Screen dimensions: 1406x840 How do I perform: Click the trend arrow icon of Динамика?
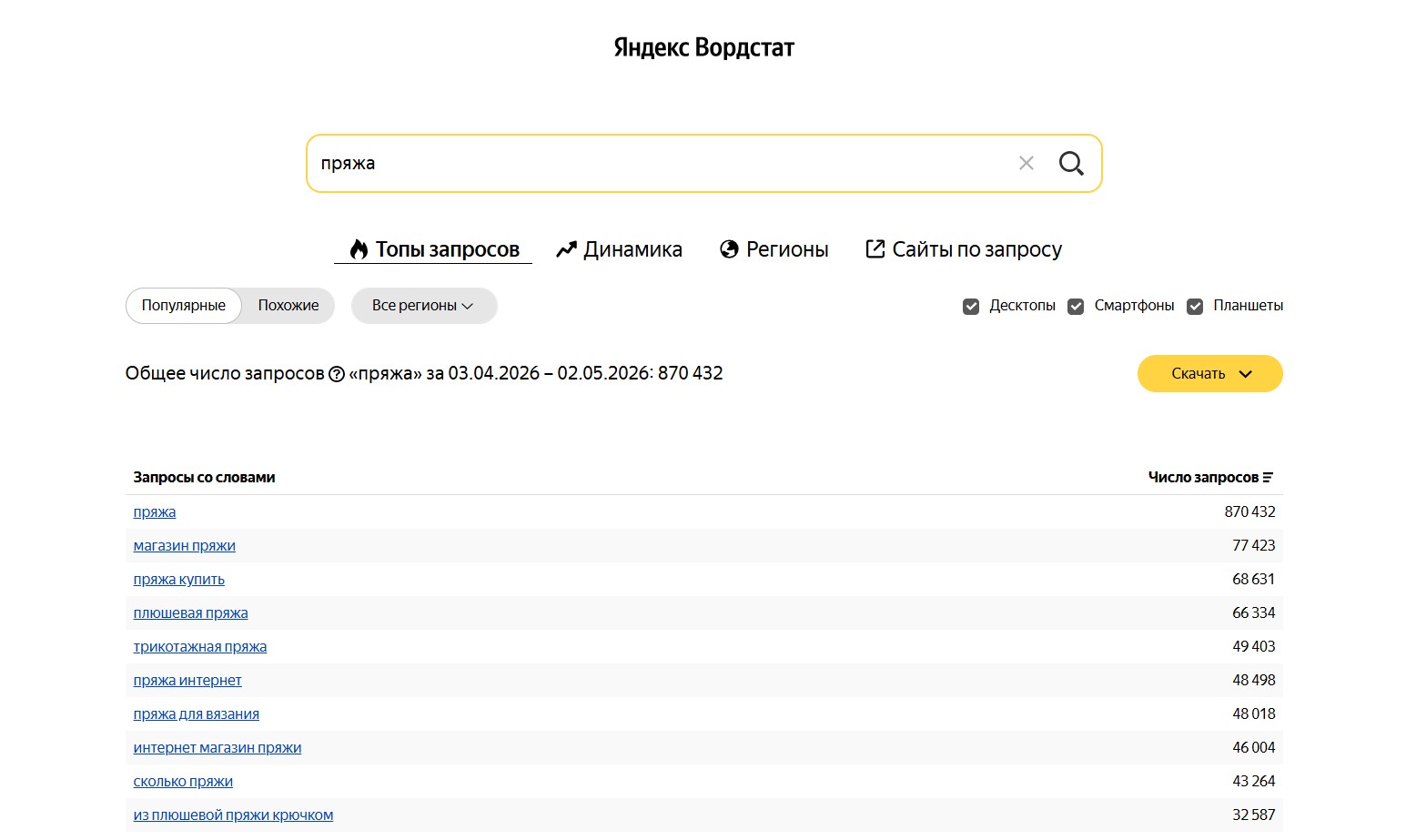[x=567, y=249]
